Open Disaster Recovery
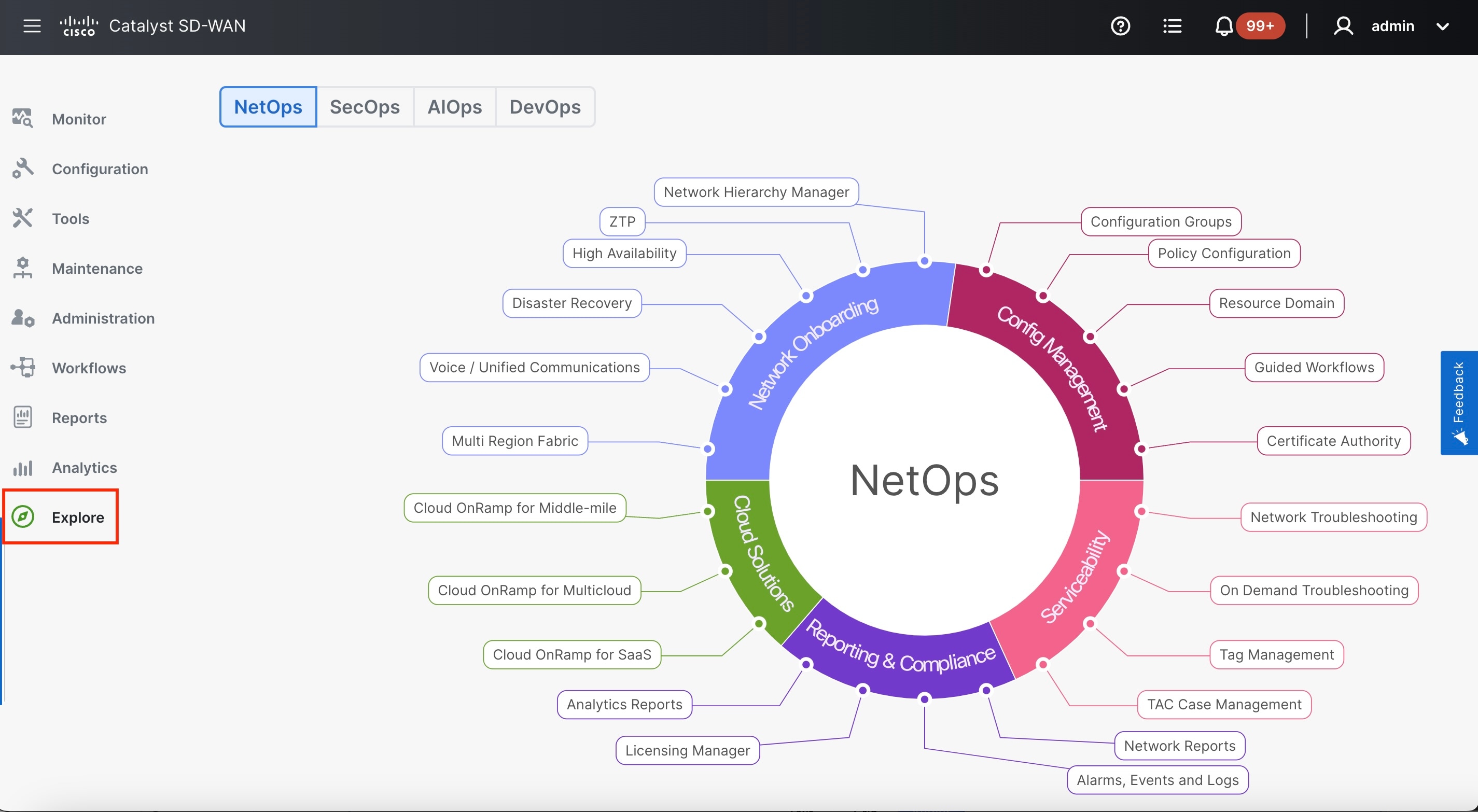1478x812 pixels. (x=572, y=303)
